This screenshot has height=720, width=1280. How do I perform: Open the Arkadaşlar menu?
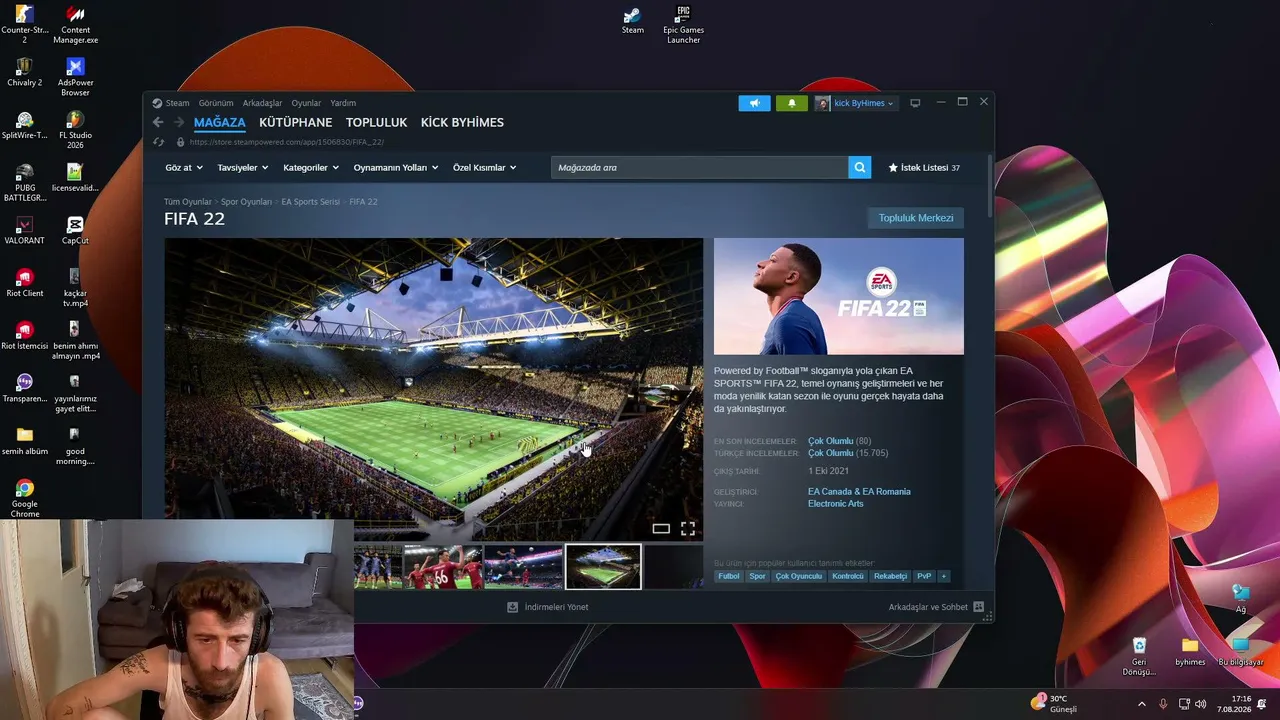263,103
